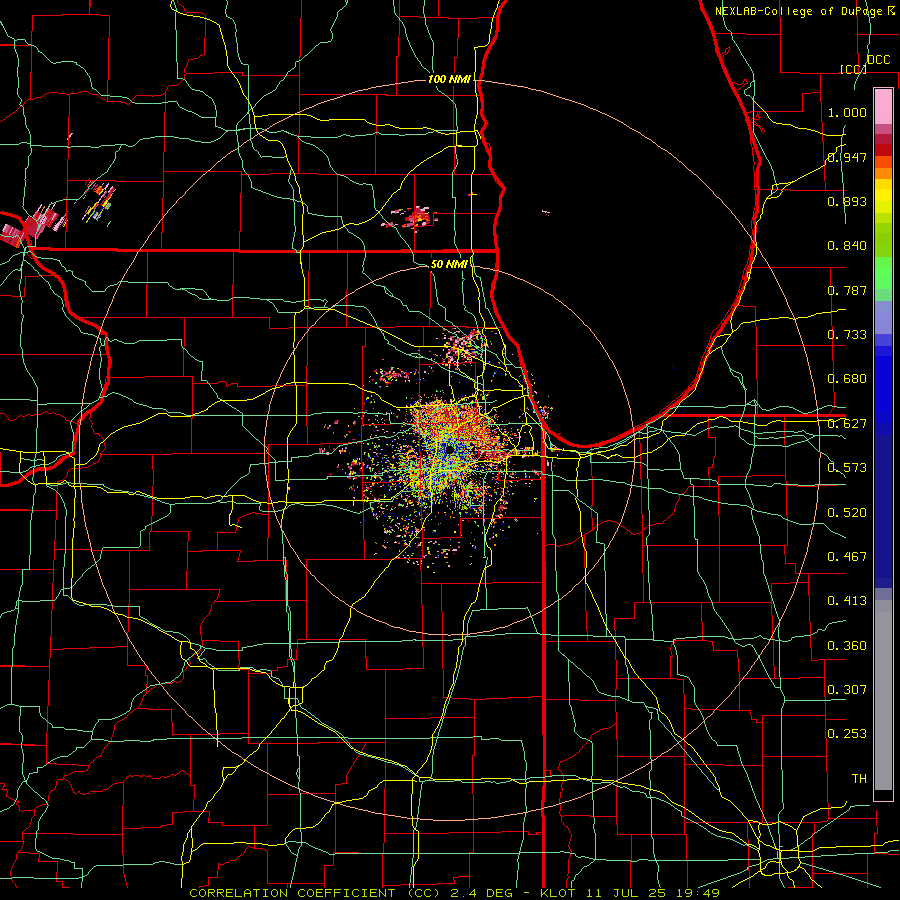This screenshot has height=900, width=900.
Task: Pick the grey swatch on the color bar
Action: (883, 695)
